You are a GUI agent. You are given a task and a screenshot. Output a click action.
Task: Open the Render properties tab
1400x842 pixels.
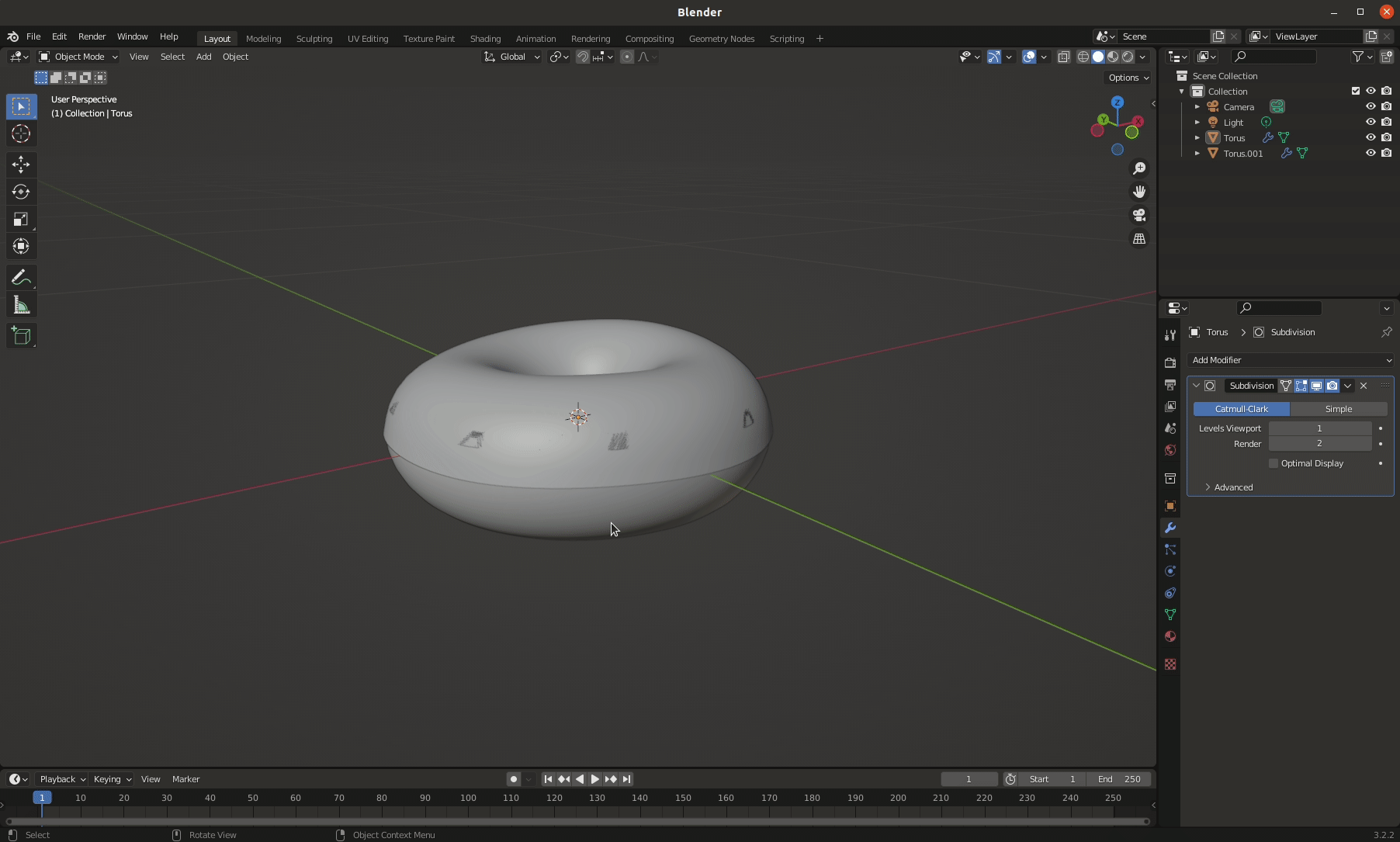(1170, 362)
